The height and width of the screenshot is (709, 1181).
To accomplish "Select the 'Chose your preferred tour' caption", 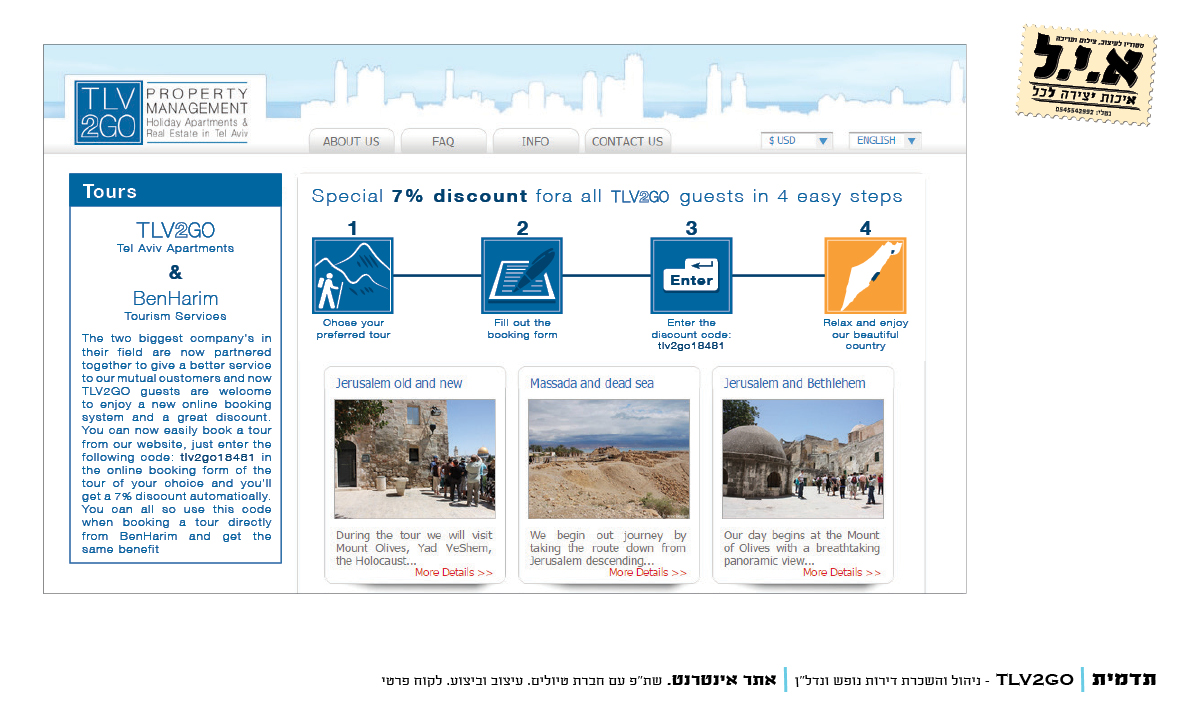I will pos(353,329).
